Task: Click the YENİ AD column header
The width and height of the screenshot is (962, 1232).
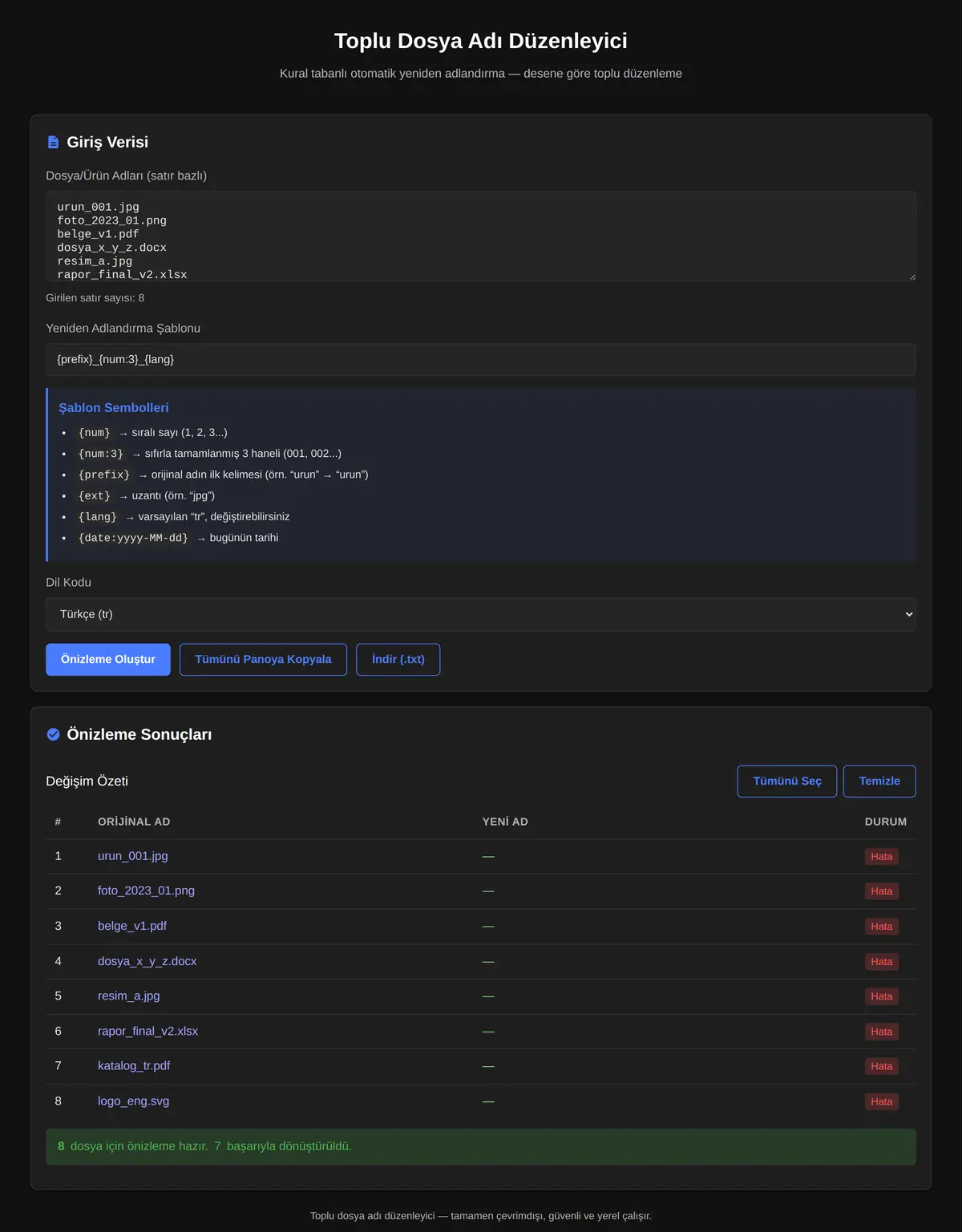Action: [505, 822]
